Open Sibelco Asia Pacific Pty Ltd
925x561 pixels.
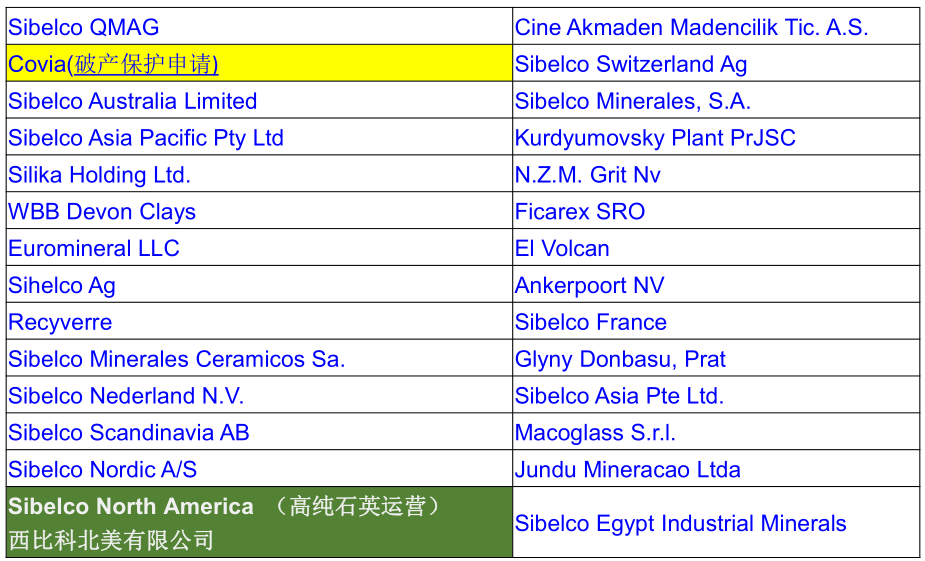click(x=146, y=138)
